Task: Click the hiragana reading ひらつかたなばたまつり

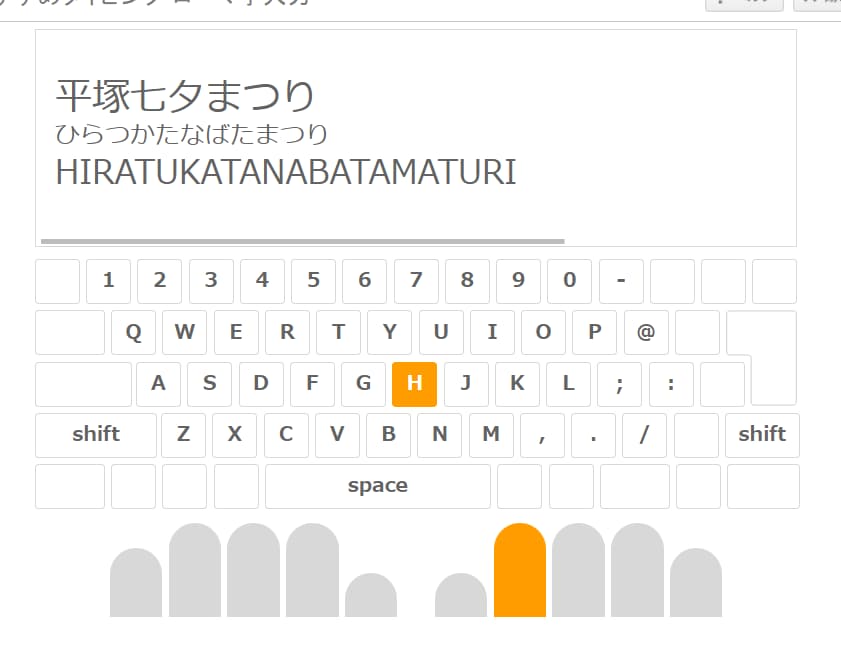Action: [191, 134]
